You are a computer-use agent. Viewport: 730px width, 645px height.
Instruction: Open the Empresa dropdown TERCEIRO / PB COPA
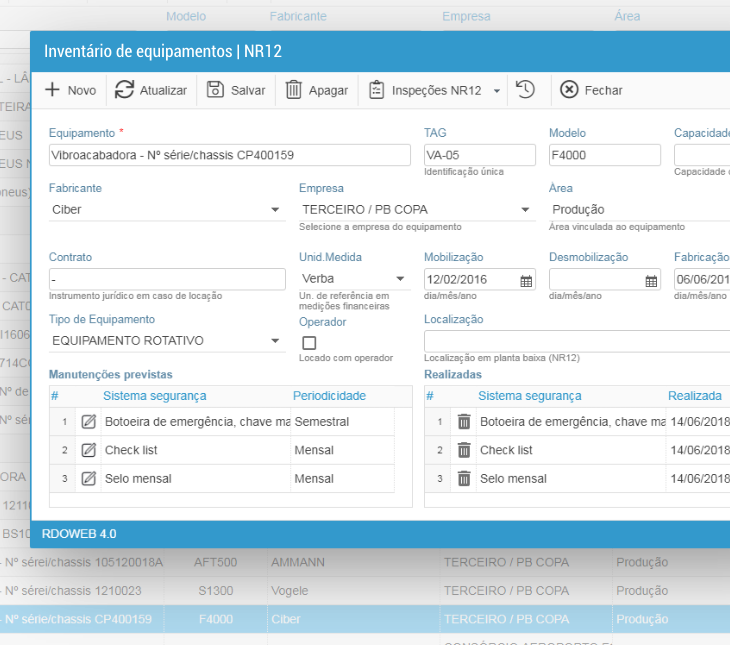[x=417, y=210]
